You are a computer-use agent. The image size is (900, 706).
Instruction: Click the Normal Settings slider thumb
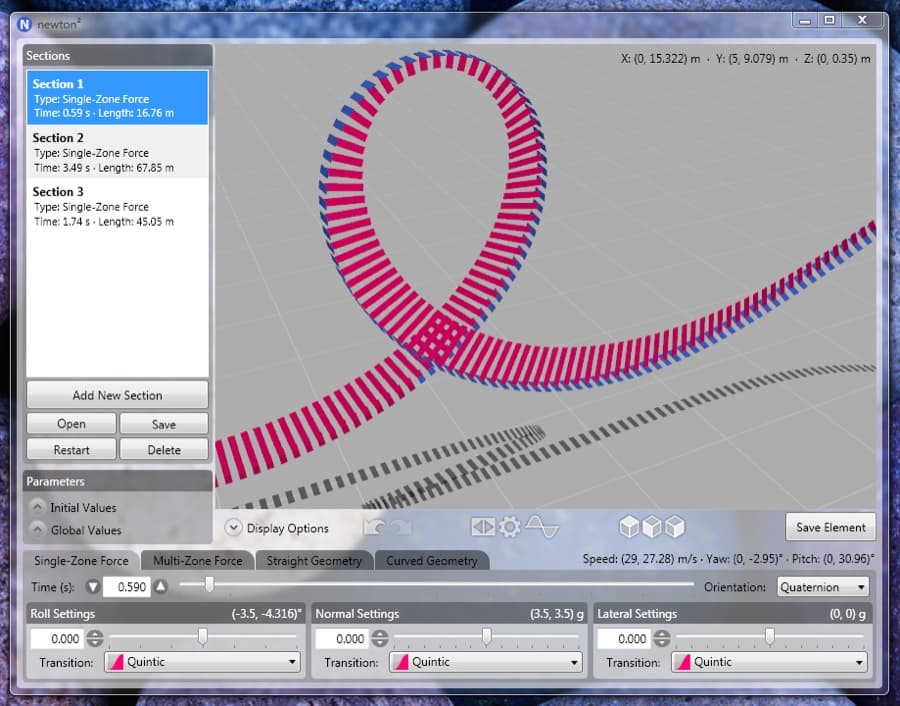(487, 636)
